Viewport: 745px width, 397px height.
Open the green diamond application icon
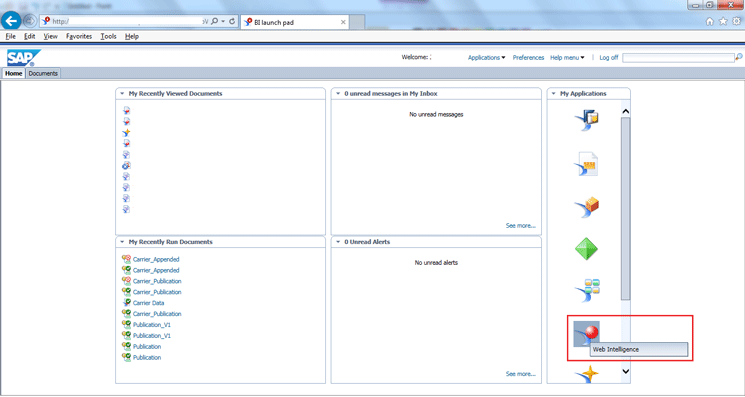click(586, 249)
